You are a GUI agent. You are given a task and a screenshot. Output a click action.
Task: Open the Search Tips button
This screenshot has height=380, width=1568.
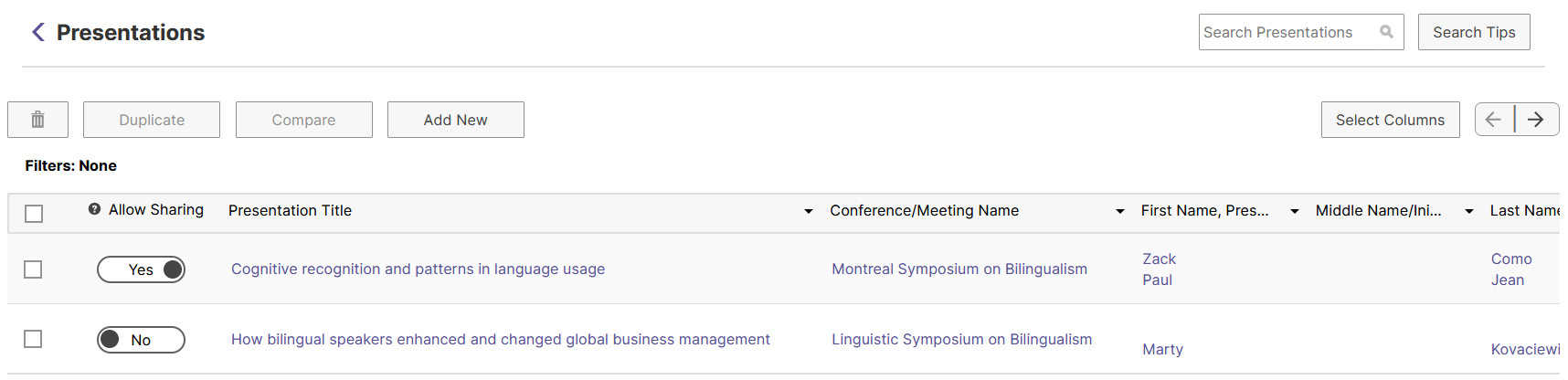click(1474, 32)
